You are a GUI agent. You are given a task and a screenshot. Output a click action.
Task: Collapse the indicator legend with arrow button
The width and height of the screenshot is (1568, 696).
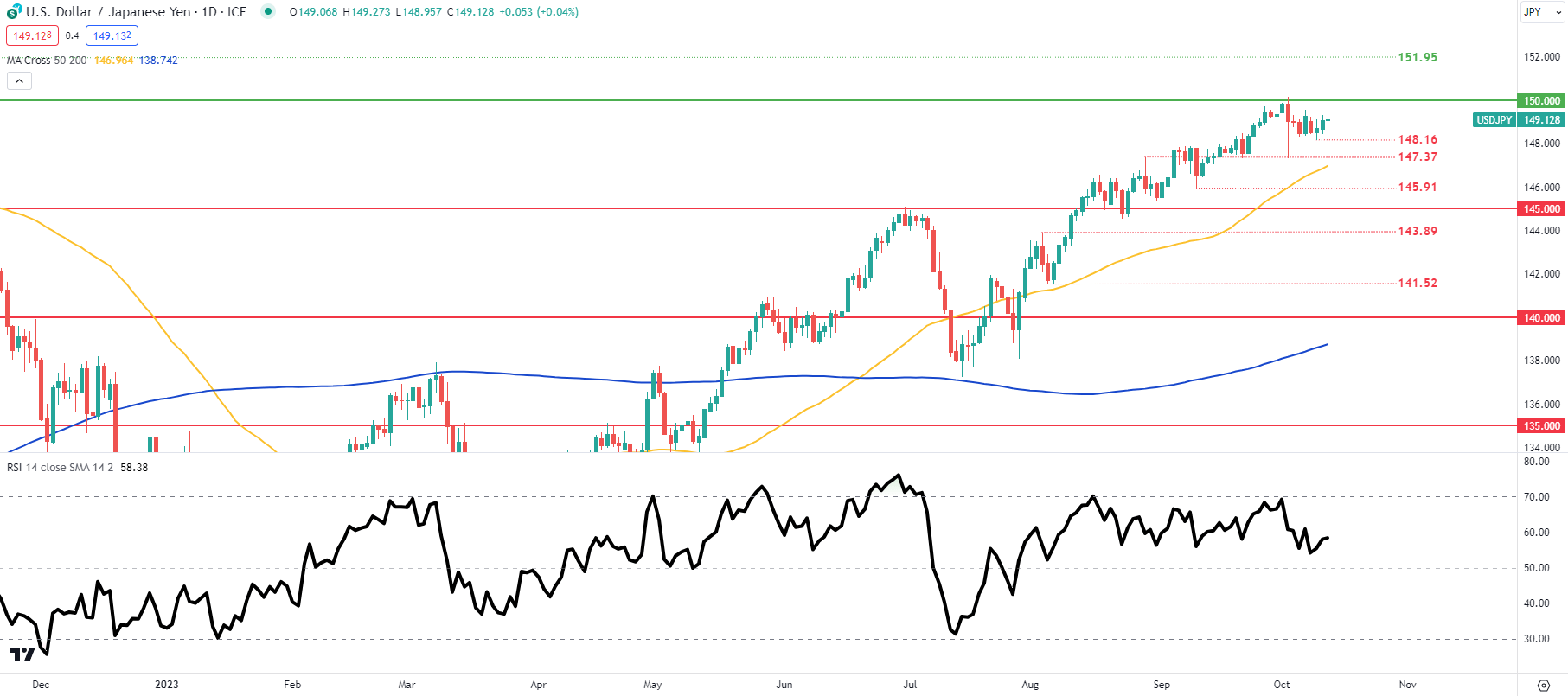(19, 81)
